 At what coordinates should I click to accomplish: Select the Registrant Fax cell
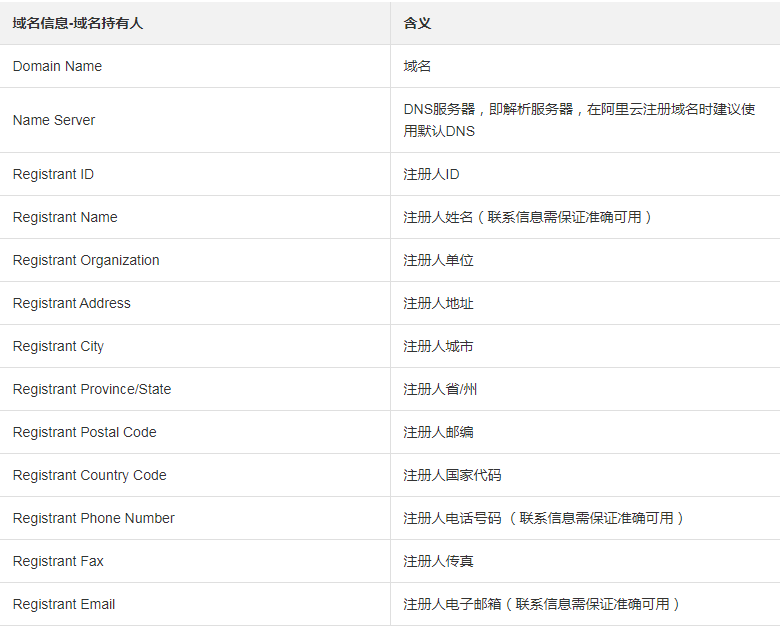(x=58, y=561)
